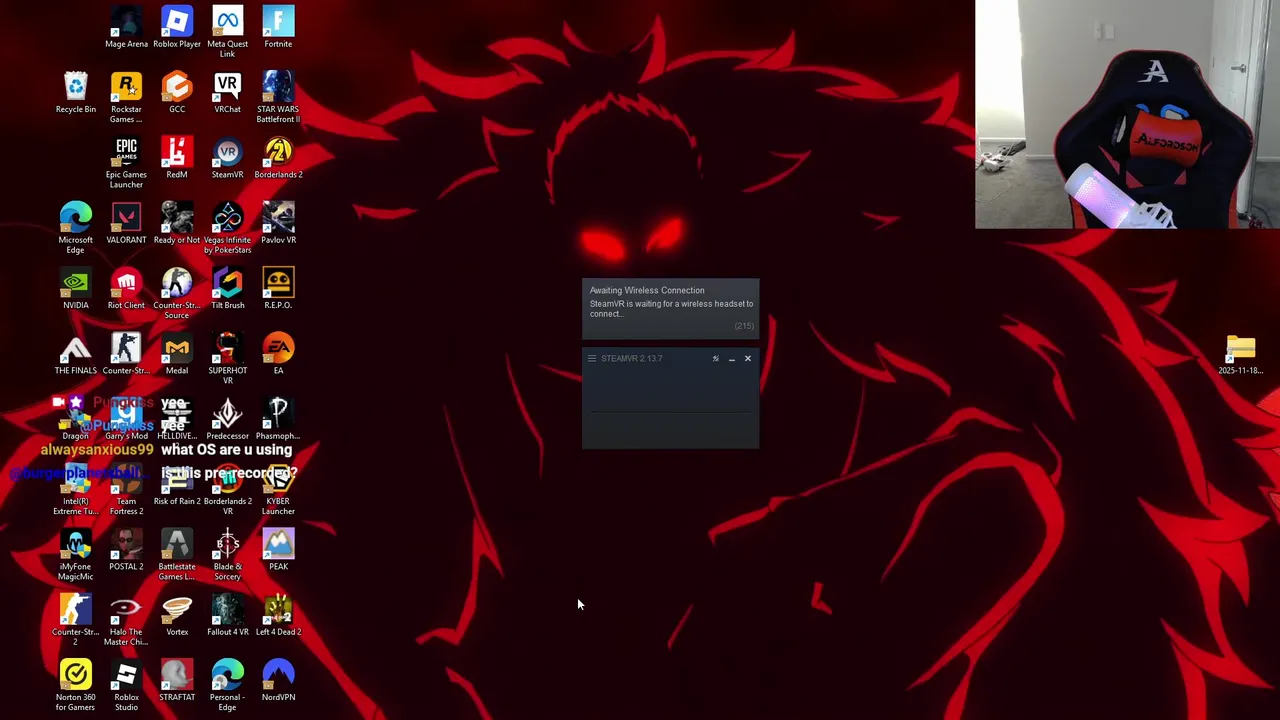Launch Roblox Player from the desktop
The image size is (1280, 720).
coord(177,28)
